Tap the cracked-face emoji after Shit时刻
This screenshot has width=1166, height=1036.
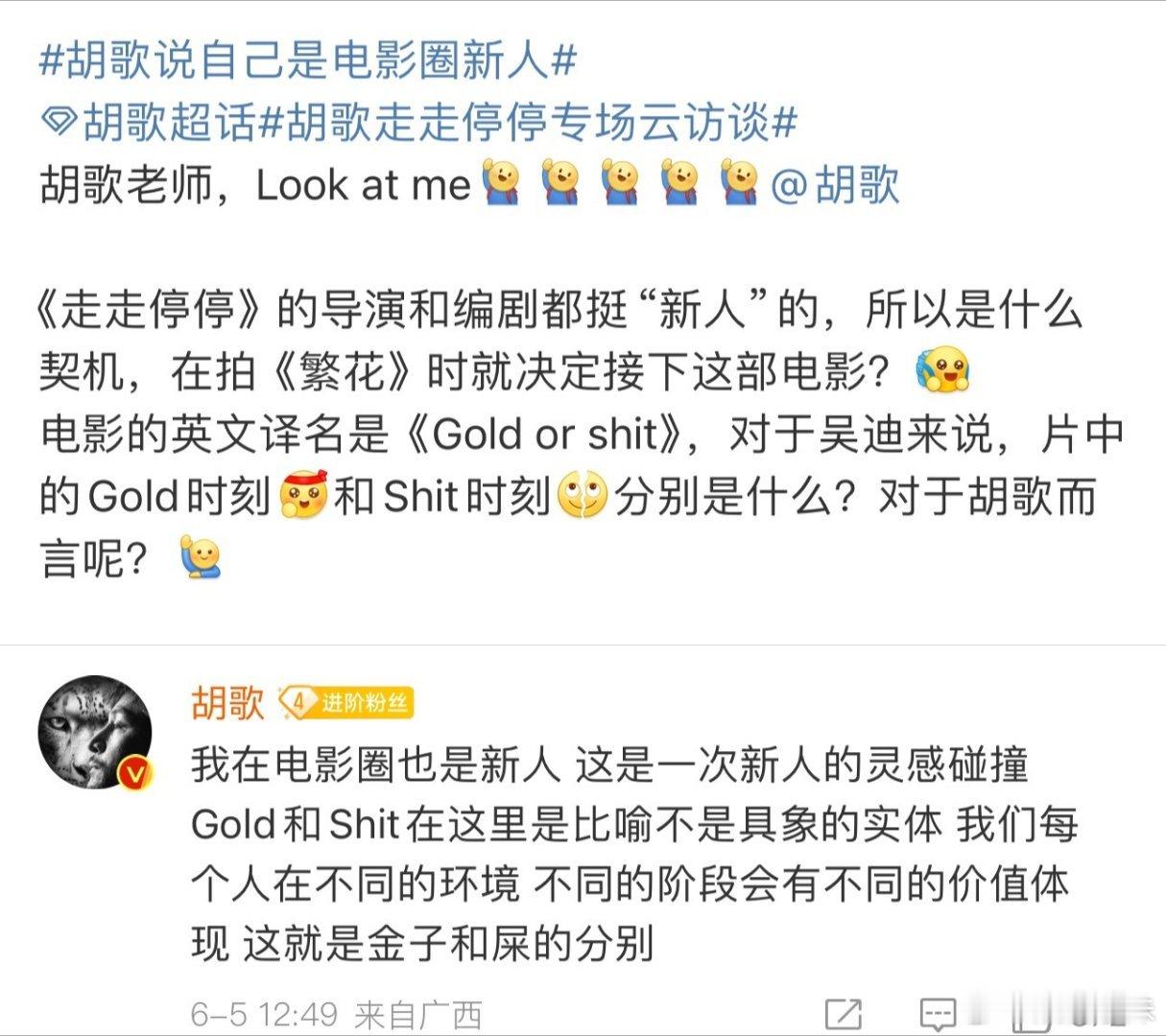pyautogui.click(x=583, y=495)
